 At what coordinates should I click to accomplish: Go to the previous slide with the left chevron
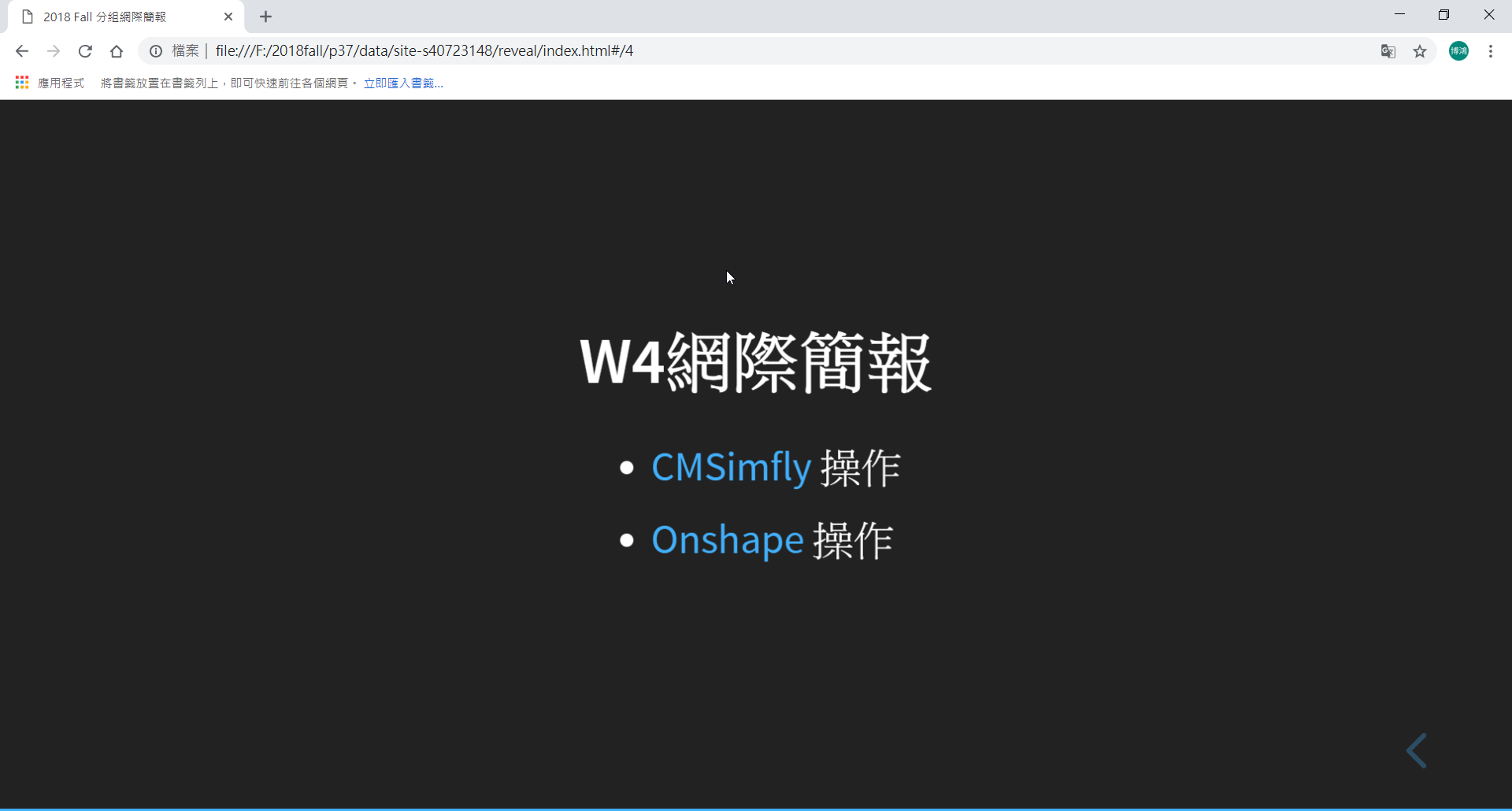click(x=1417, y=750)
